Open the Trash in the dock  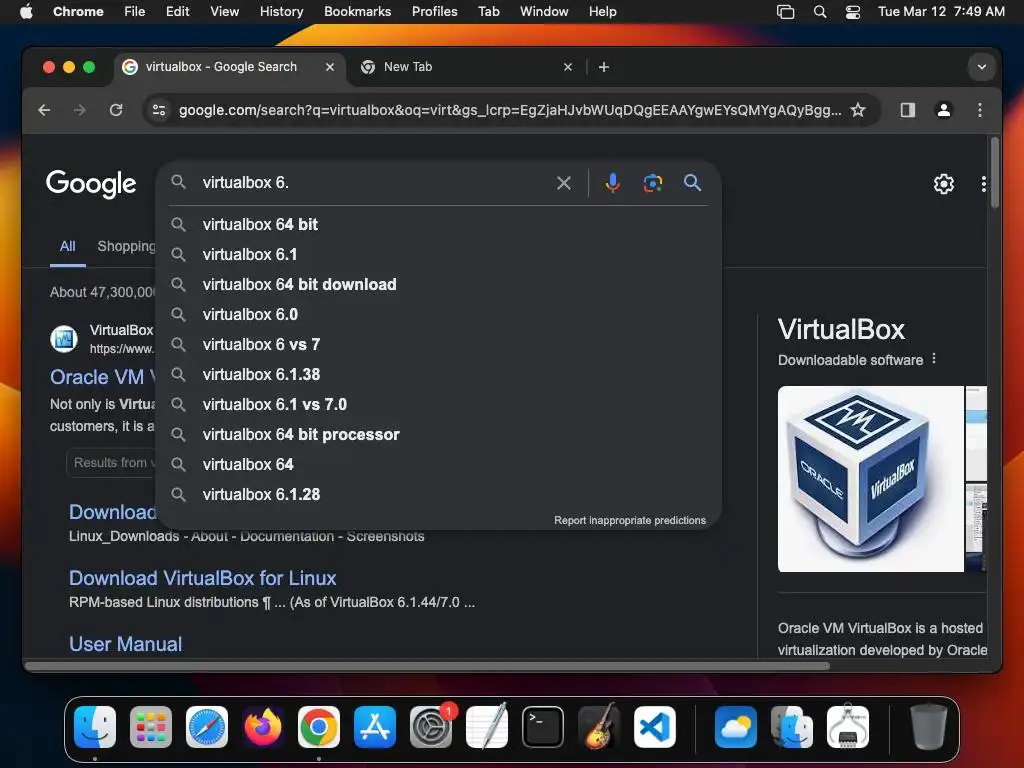pos(929,727)
